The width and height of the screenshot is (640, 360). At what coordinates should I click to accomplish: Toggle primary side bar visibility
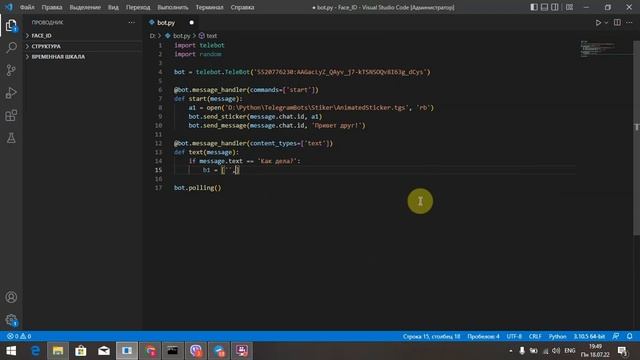534,7
